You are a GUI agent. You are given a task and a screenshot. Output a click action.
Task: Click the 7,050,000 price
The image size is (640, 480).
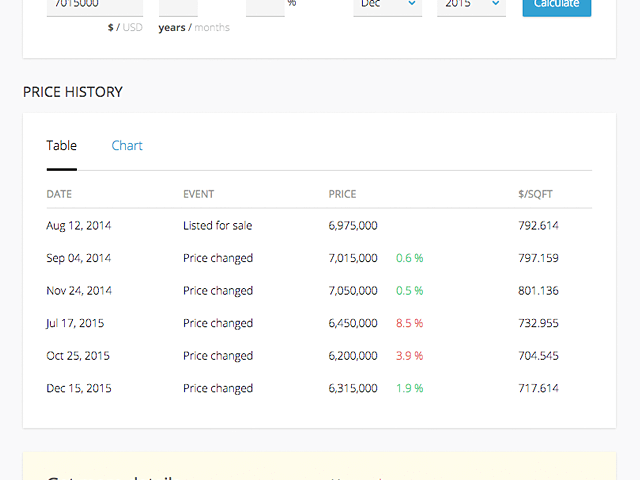353,291
